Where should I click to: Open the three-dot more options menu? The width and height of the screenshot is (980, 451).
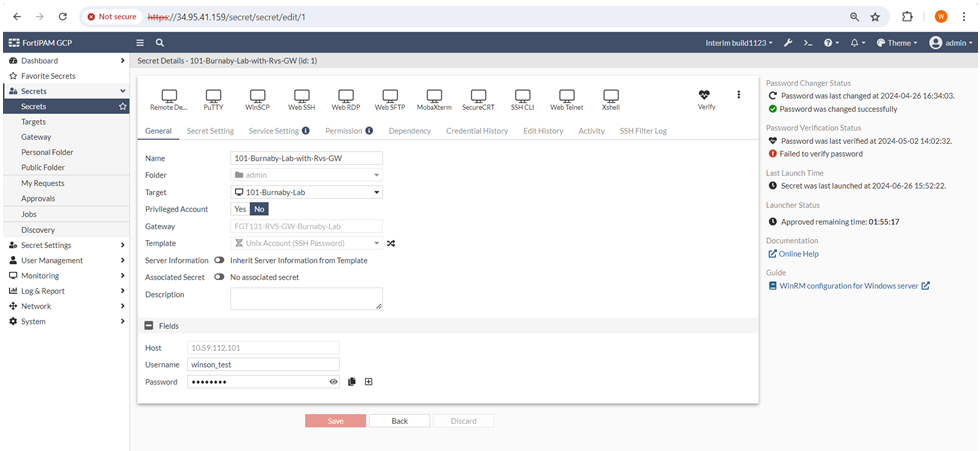pos(738,94)
